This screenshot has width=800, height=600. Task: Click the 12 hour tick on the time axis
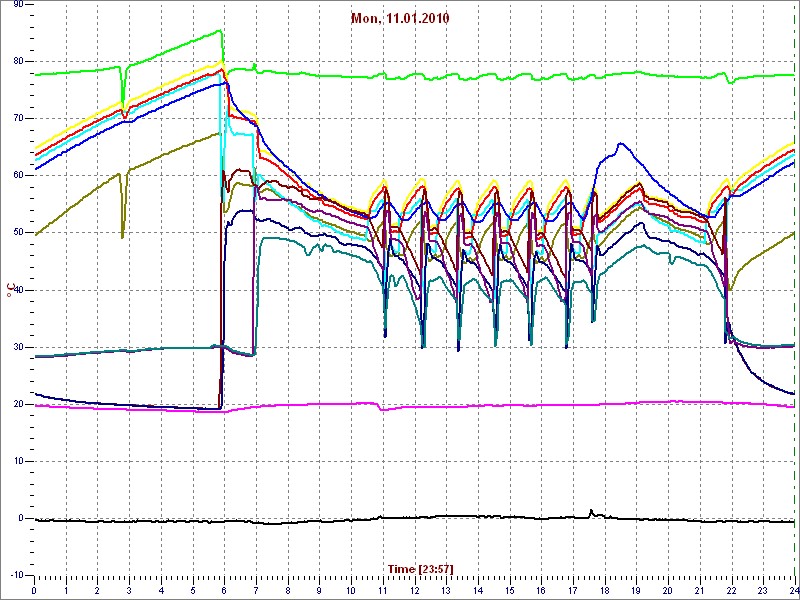tap(414, 591)
